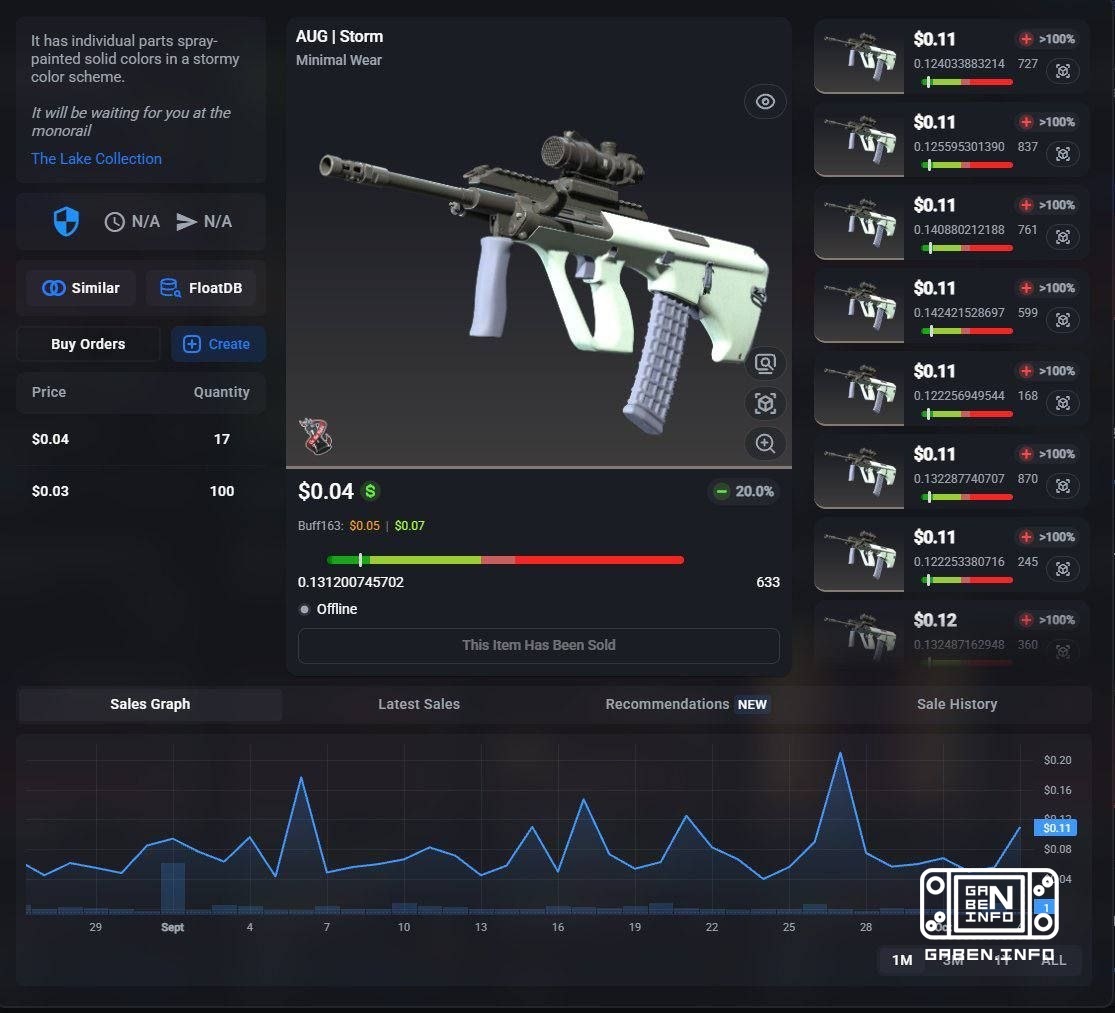This screenshot has height=1013, width=1115.
Task: Switch to the Latest Sales tab
Action: (419, 704)
